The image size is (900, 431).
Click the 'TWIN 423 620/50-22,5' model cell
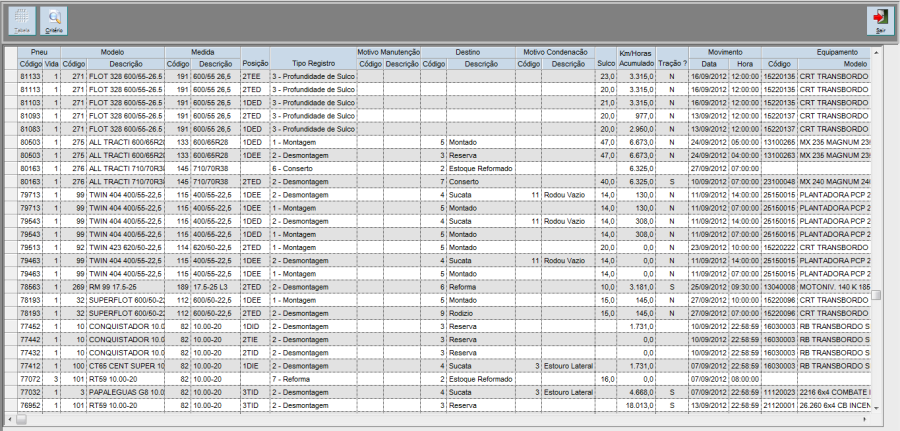tap(126, 248)
